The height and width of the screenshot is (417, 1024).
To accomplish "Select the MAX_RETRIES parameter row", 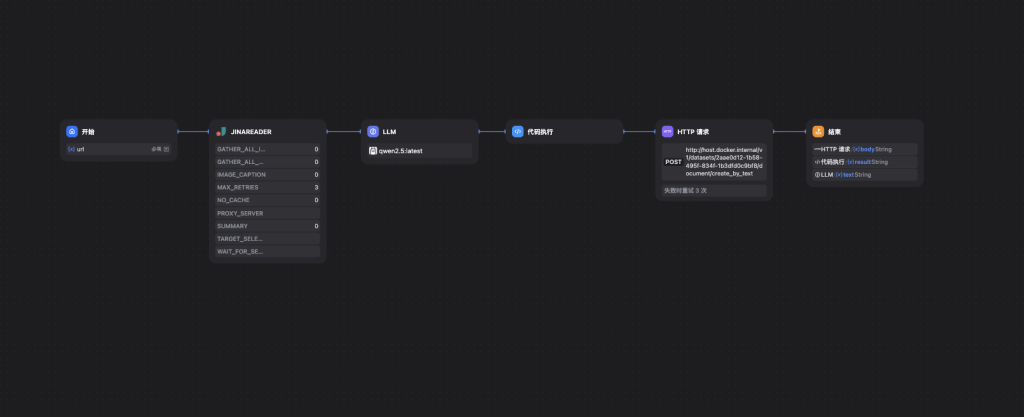I will pos(267,187).
